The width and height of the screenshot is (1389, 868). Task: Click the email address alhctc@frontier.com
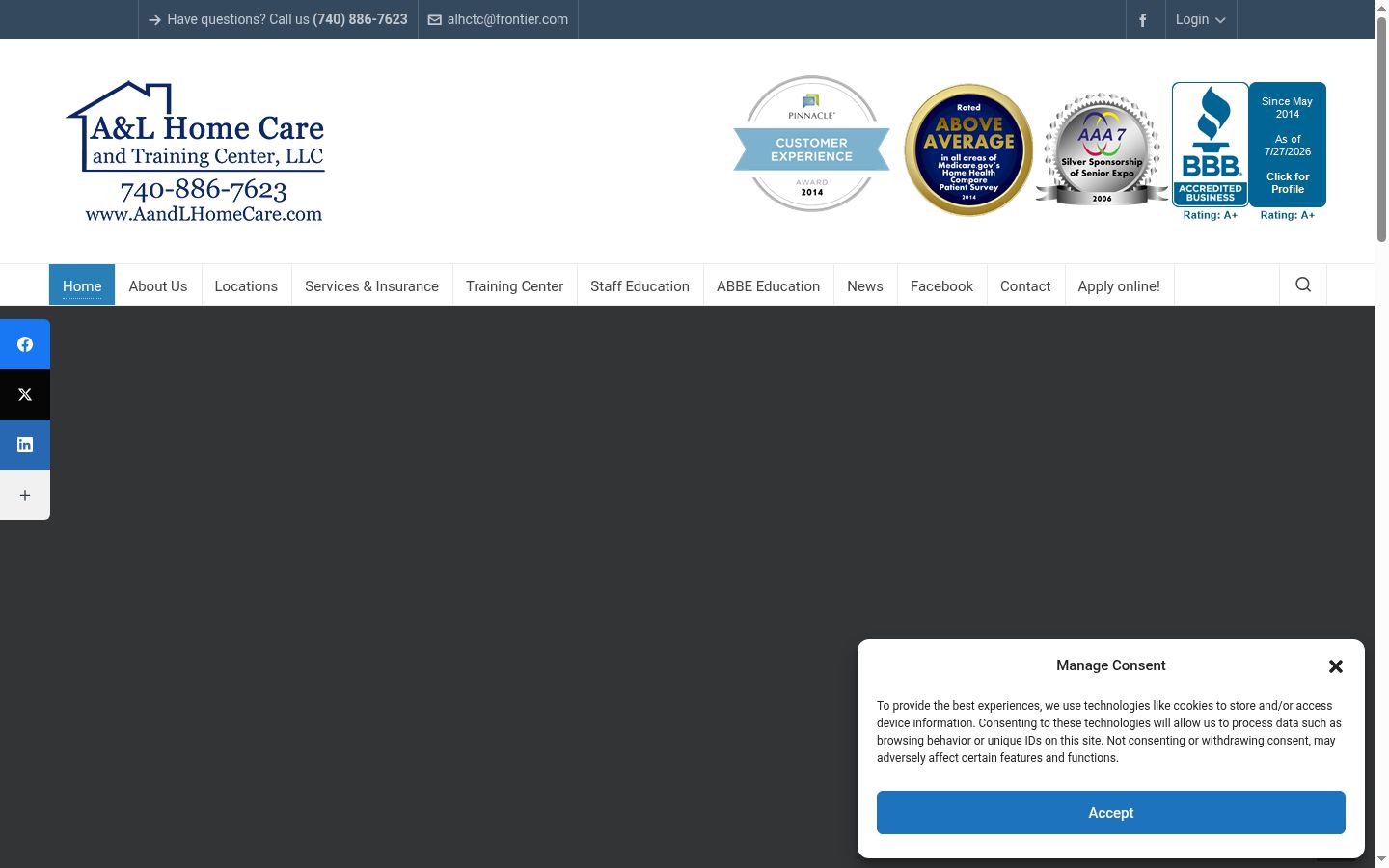(x=507, y=19)
